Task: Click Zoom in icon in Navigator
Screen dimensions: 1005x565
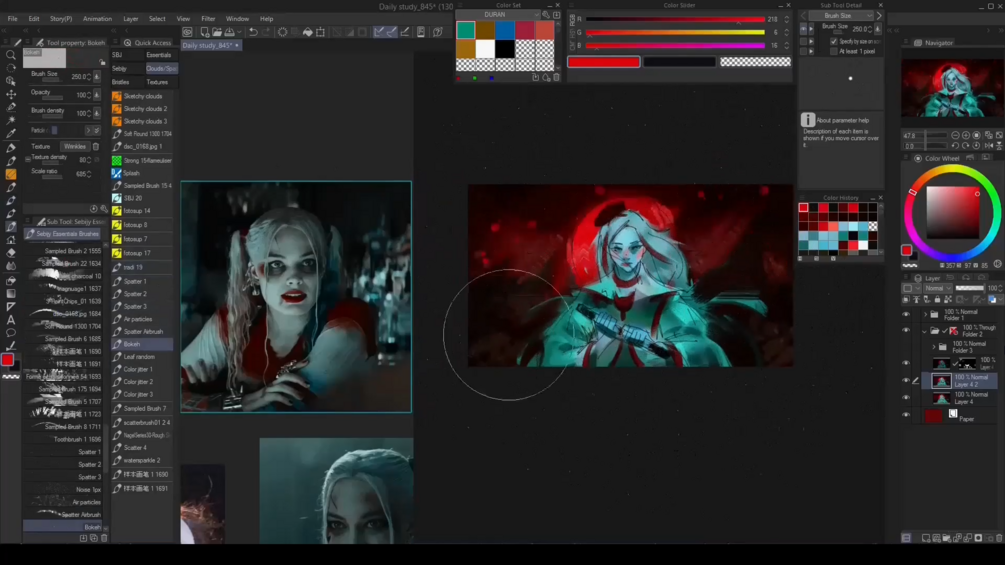Action: [966, 136]
